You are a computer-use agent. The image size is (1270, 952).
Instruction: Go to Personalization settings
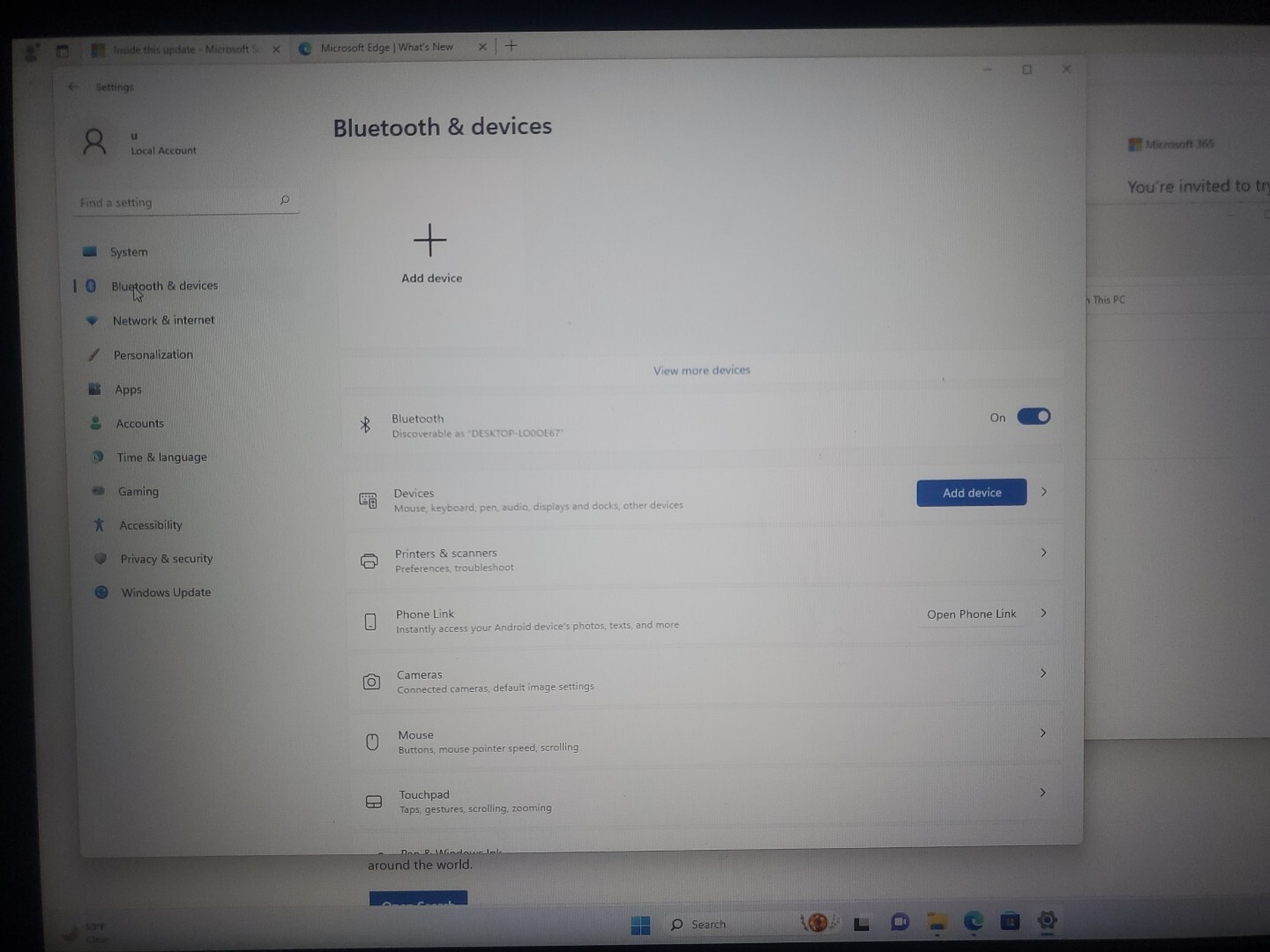click(153, 354)
